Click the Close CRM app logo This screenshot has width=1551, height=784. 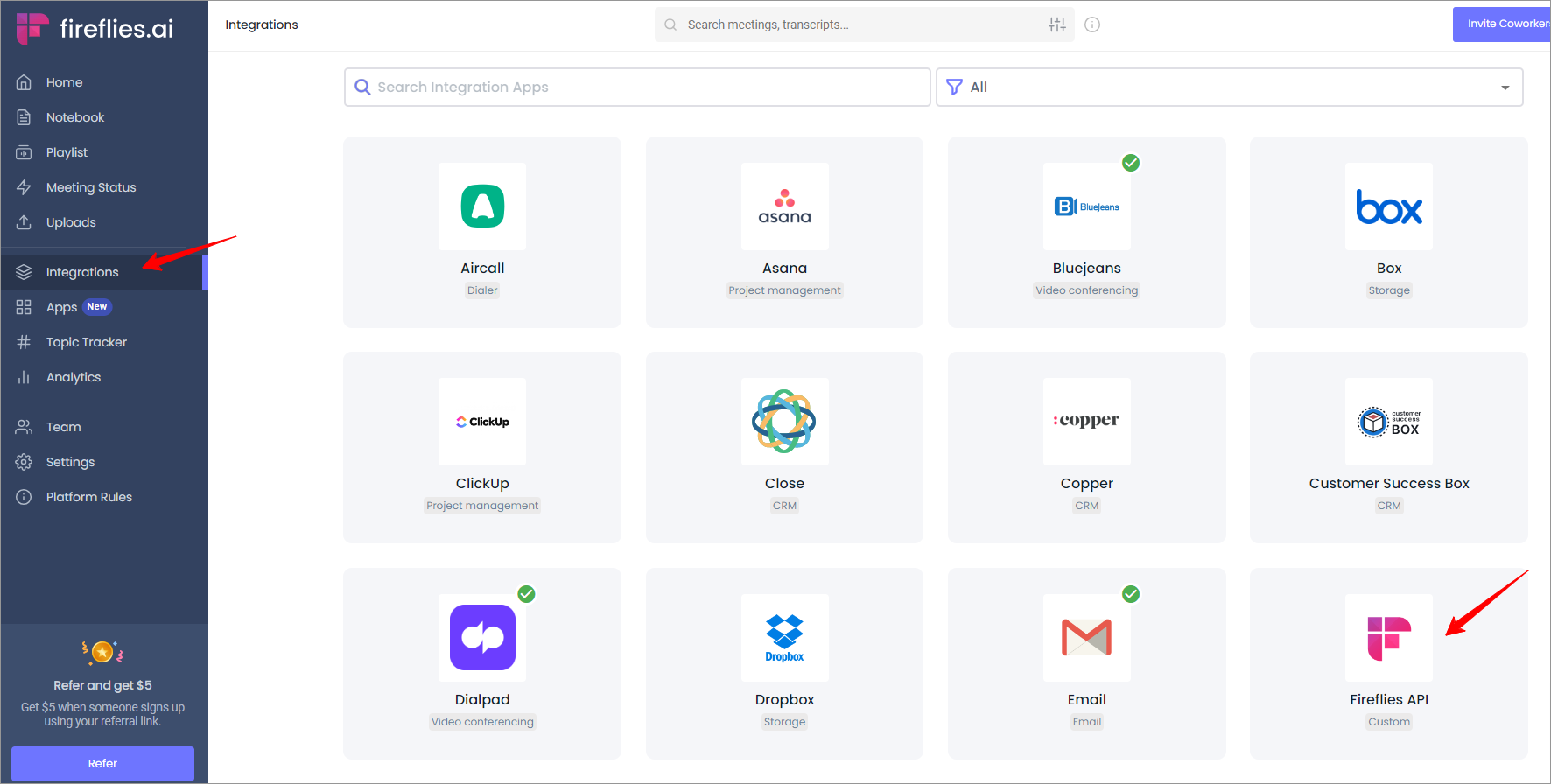point(785,422)
